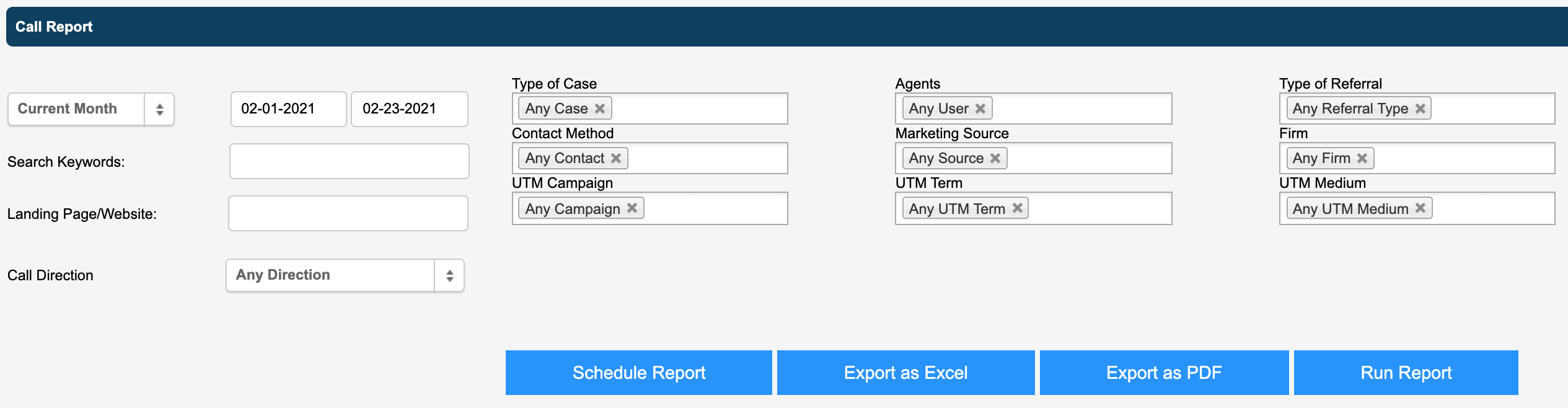Click the start date field 02-01-2021

click(x=288, y=109)
